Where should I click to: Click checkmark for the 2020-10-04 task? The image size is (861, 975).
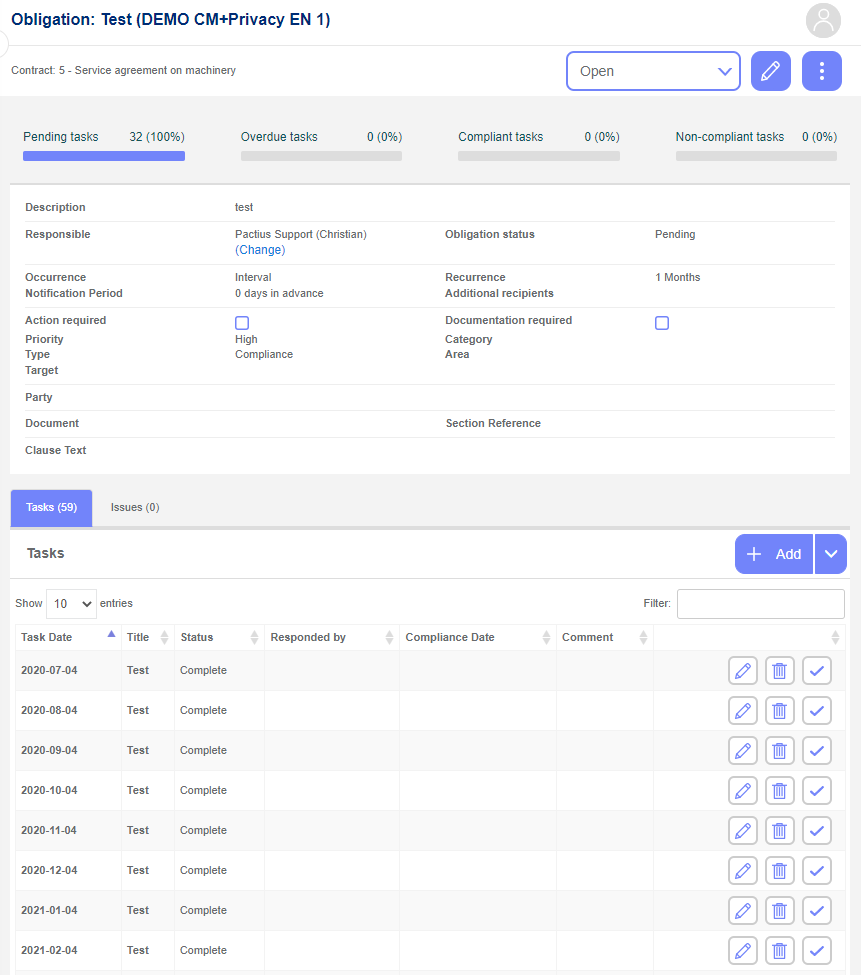(817, 790)
